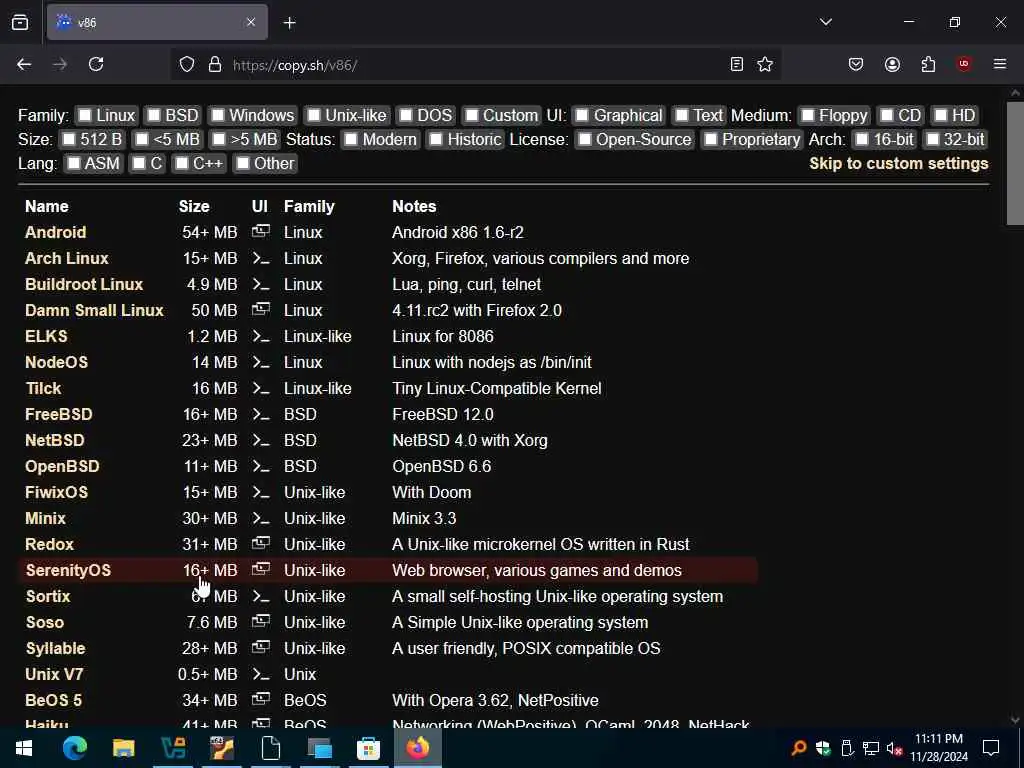Expand the list all tabs dropdown arrow

click(x=826, y=22)
